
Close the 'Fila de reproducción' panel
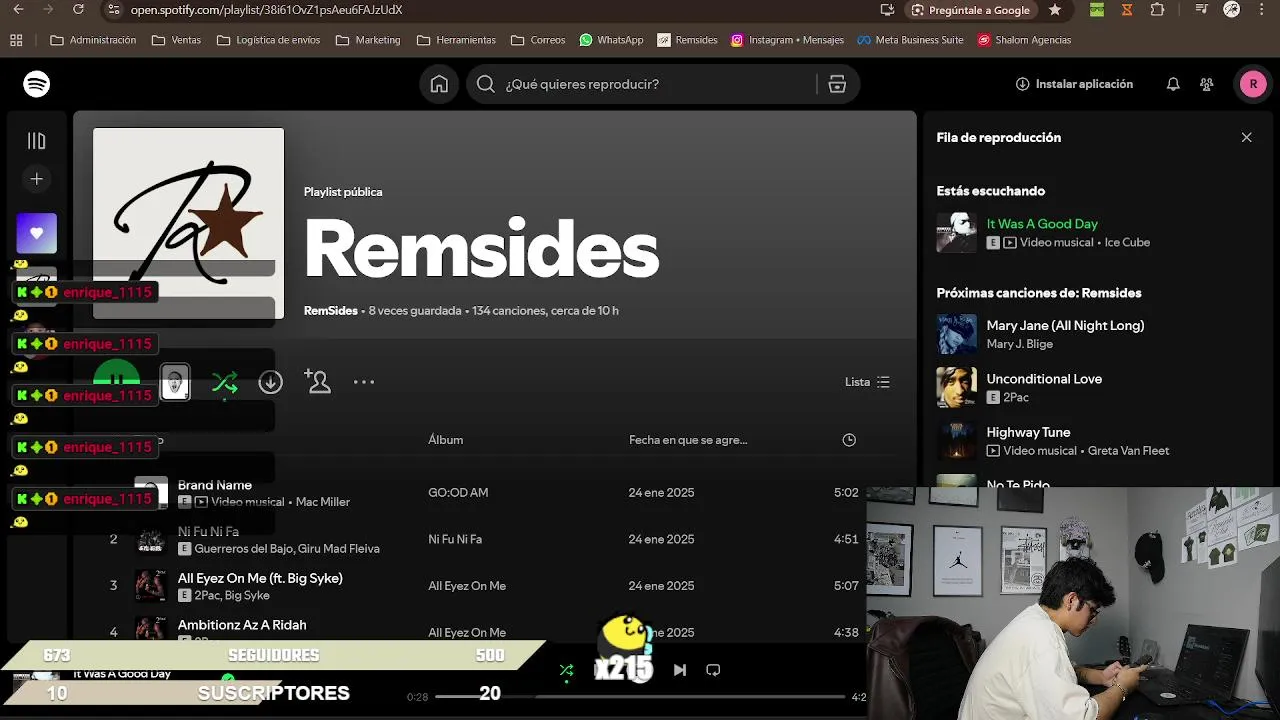(x=1246, y=137)
